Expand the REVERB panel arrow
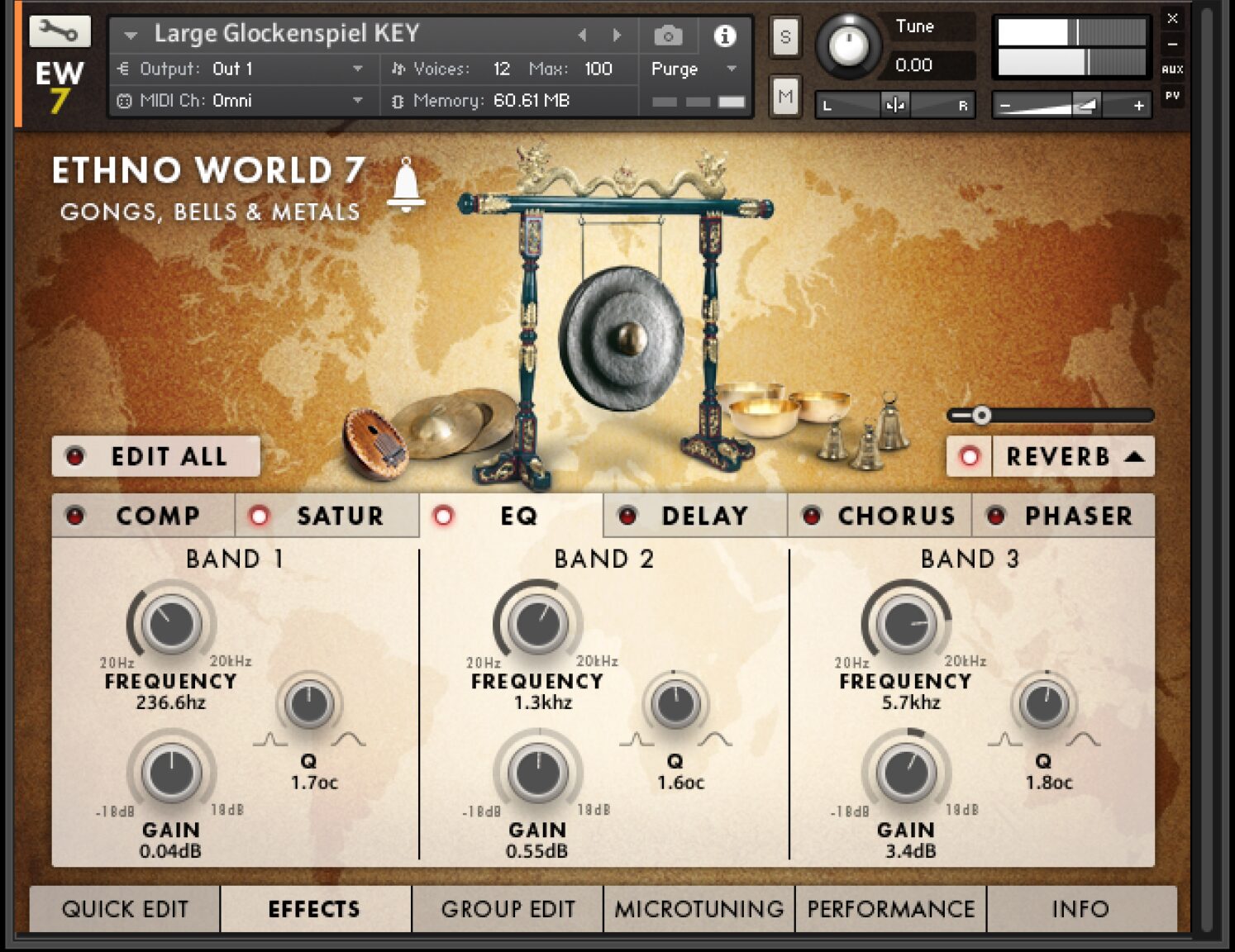The height and width of the screenshot is (952, 1235). click(x=1135, y=456)
